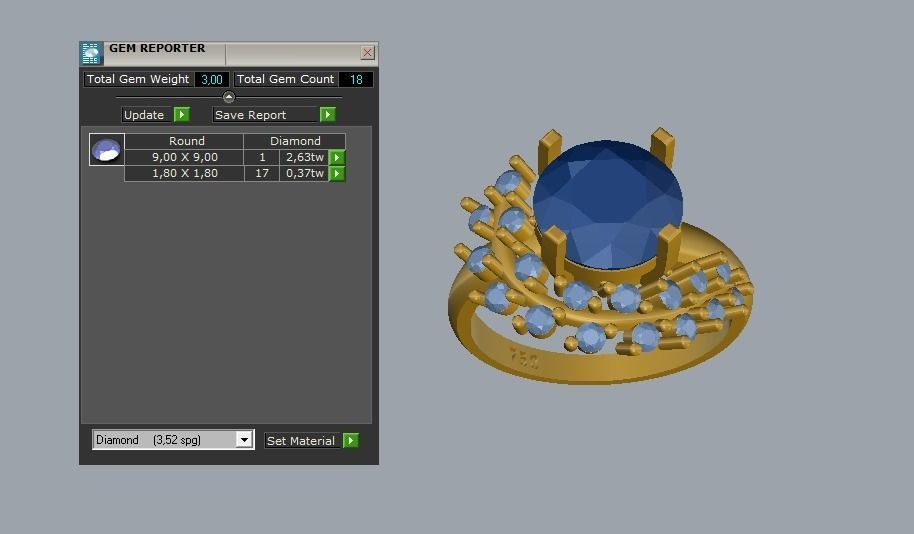Screen dimensions: 914x534
Task: Click the quantity 17 cell
Action: point(262,174)
